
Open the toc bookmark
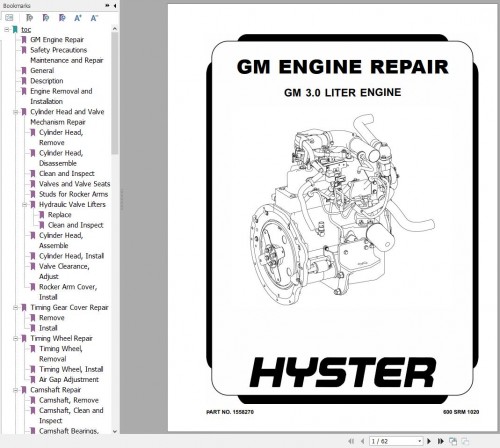point(26,30)
